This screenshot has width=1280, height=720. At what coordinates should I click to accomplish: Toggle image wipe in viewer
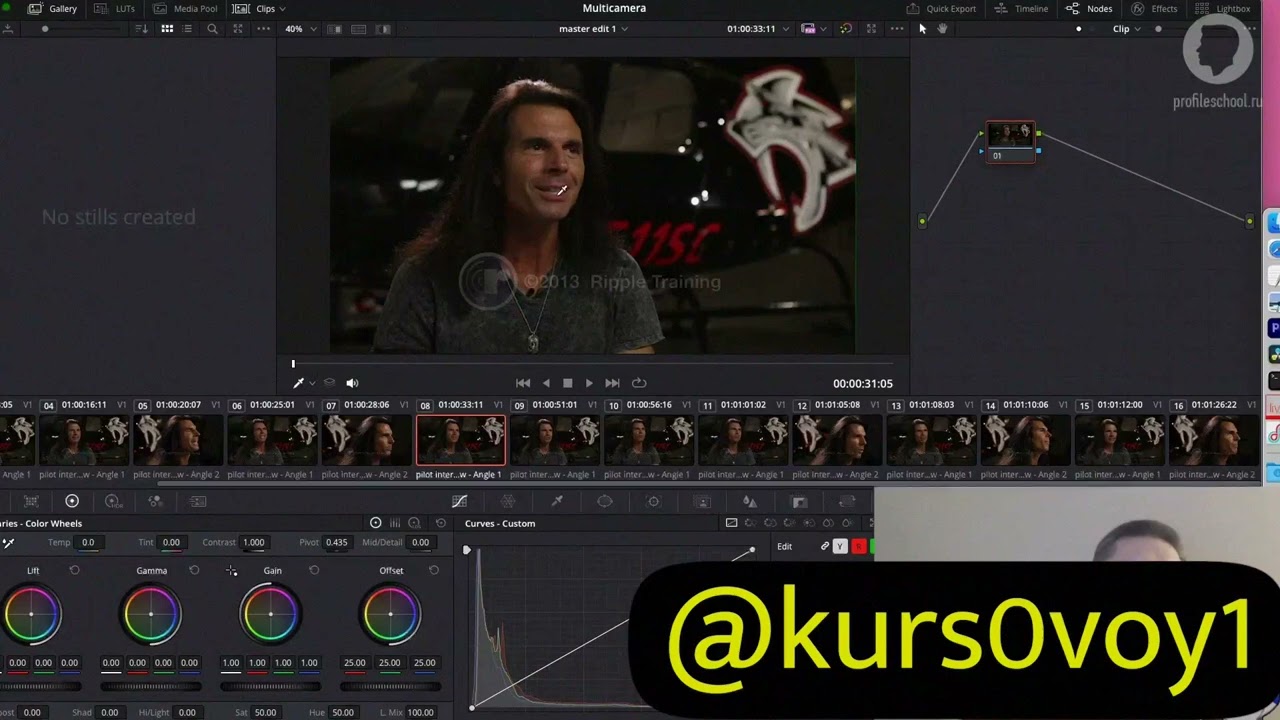pos(335,29)
